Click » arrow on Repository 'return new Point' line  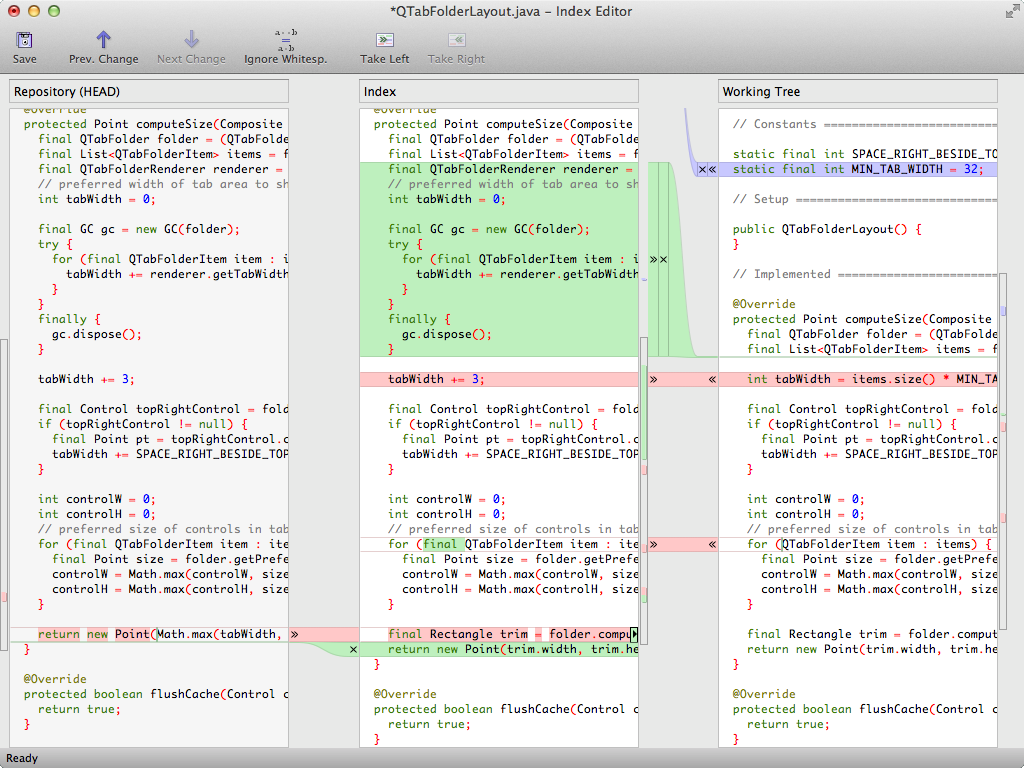pos(295,634)
